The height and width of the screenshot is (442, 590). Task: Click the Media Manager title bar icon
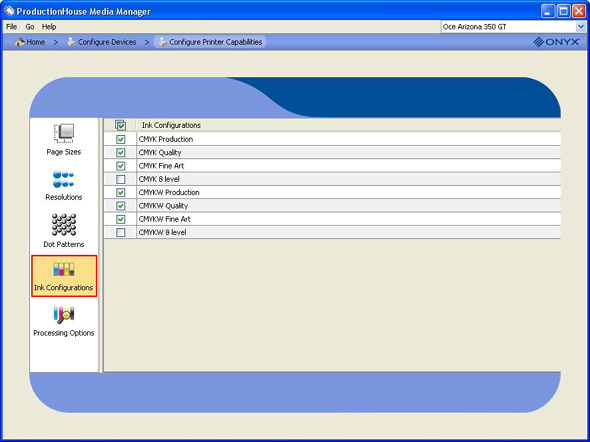(x=9, y=11)
